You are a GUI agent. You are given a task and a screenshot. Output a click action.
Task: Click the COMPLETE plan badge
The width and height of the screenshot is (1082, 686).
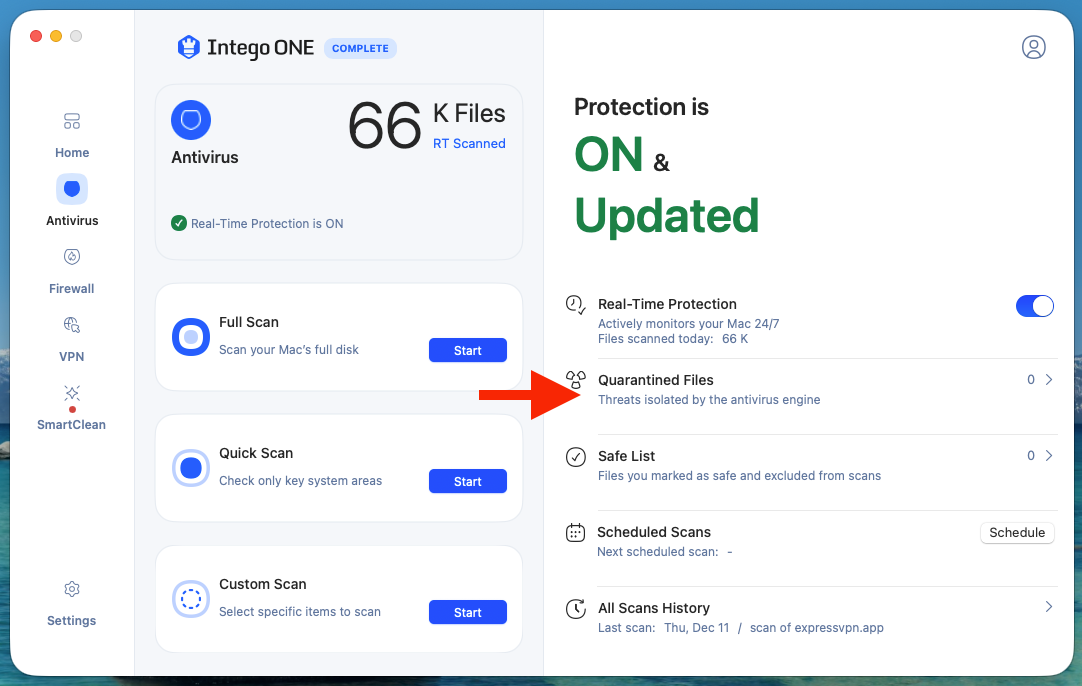tap(360, 48)
